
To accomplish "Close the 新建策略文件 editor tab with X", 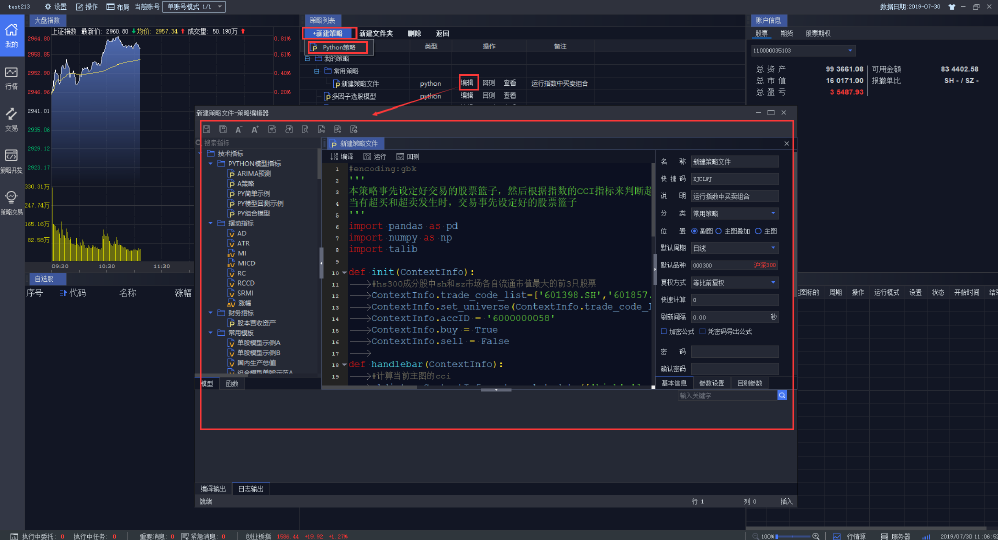I will pos(787,143).
